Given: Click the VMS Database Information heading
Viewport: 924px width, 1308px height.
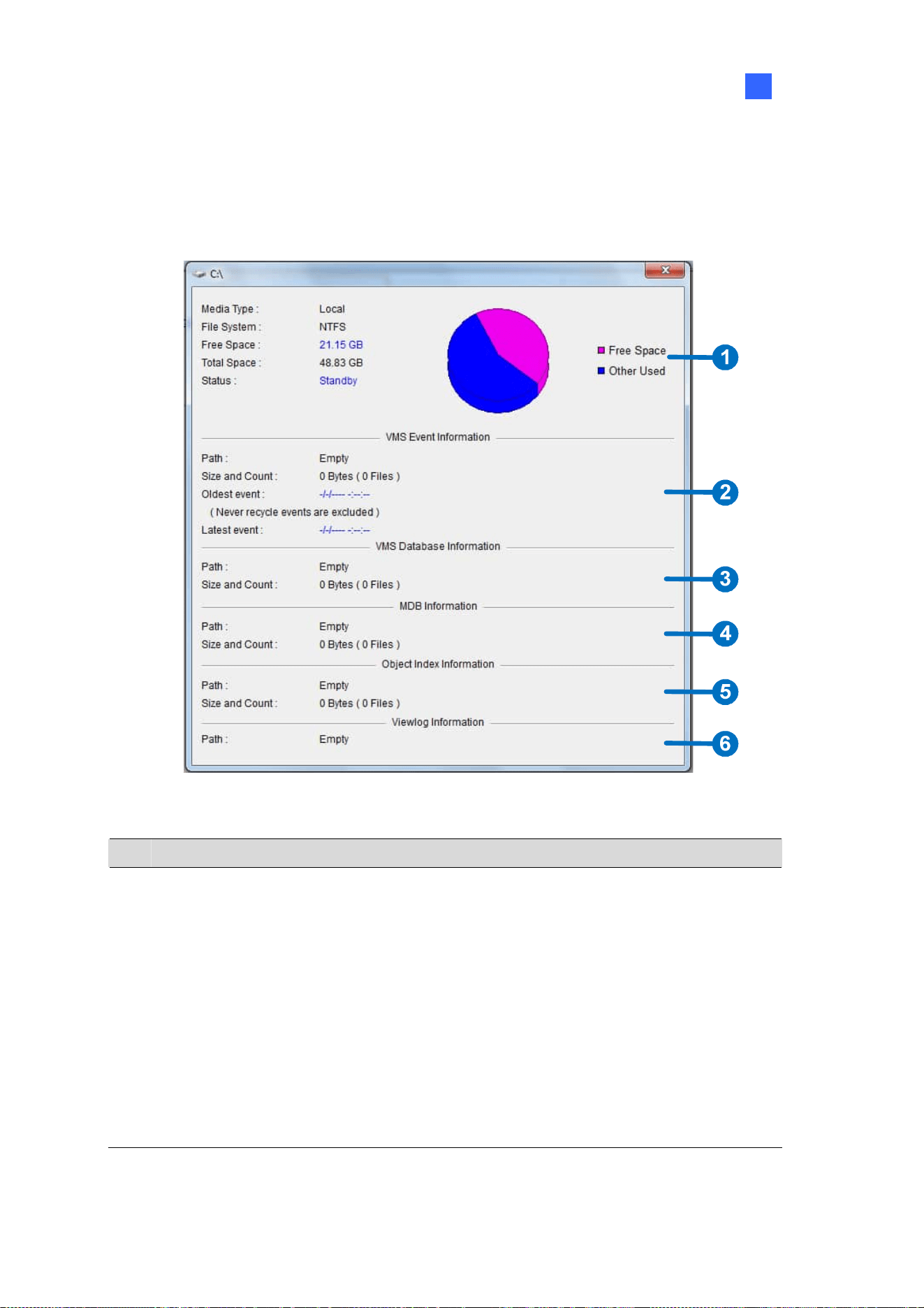Looking at the screenshot, I should point(438,546).
